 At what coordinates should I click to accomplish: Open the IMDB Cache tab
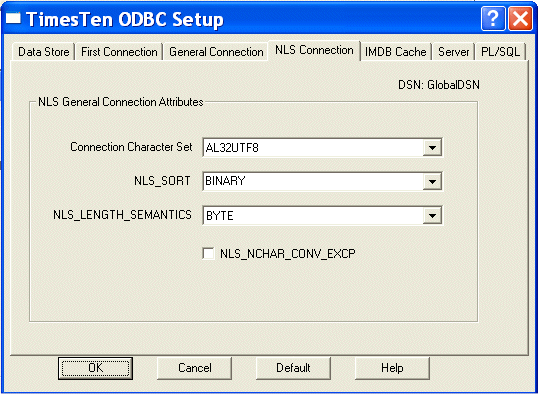(x=396, y=52)
